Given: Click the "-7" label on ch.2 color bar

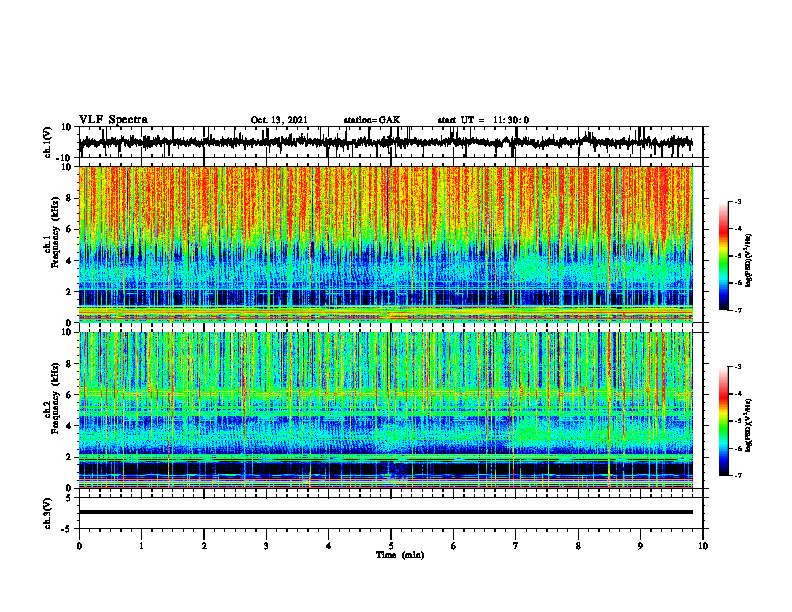Looking at the screenshot, I should pyautogui.click(x=738, y=476).
